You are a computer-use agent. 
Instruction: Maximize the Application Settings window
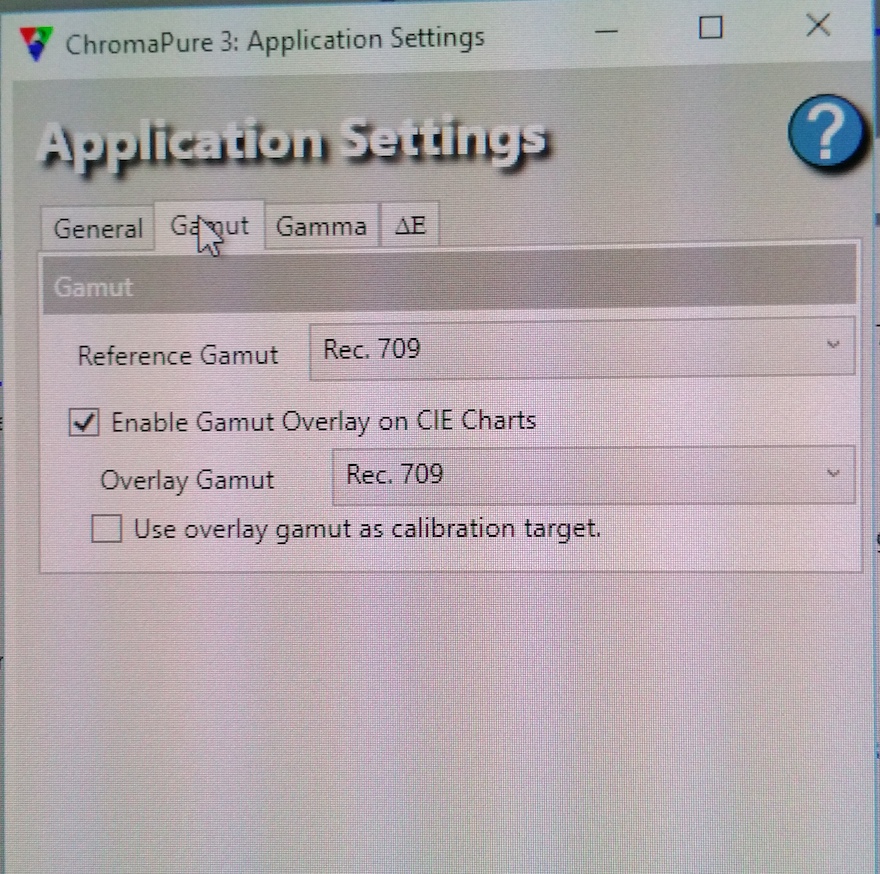711,27
